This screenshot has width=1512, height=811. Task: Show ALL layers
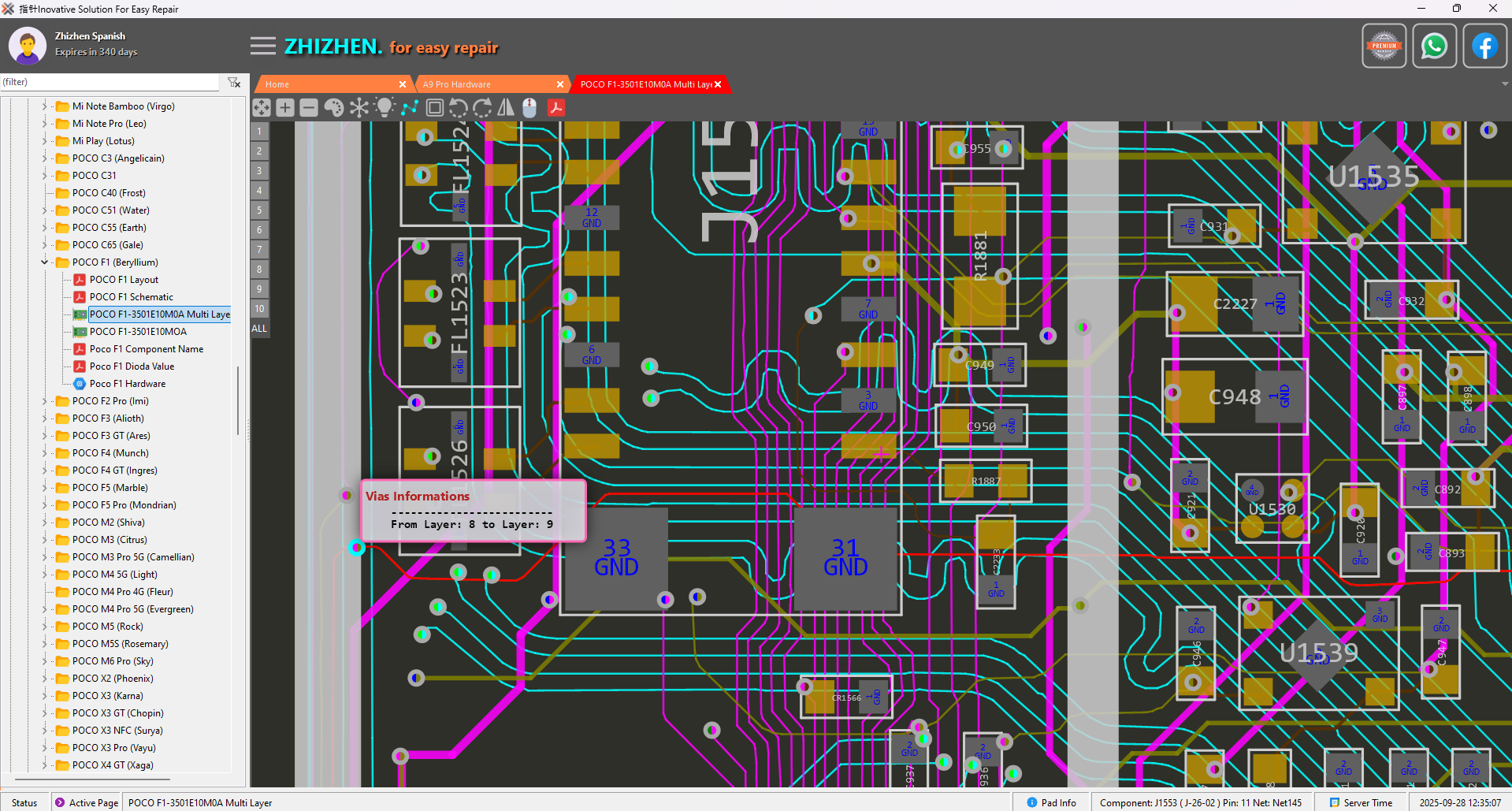coord(259,329)
